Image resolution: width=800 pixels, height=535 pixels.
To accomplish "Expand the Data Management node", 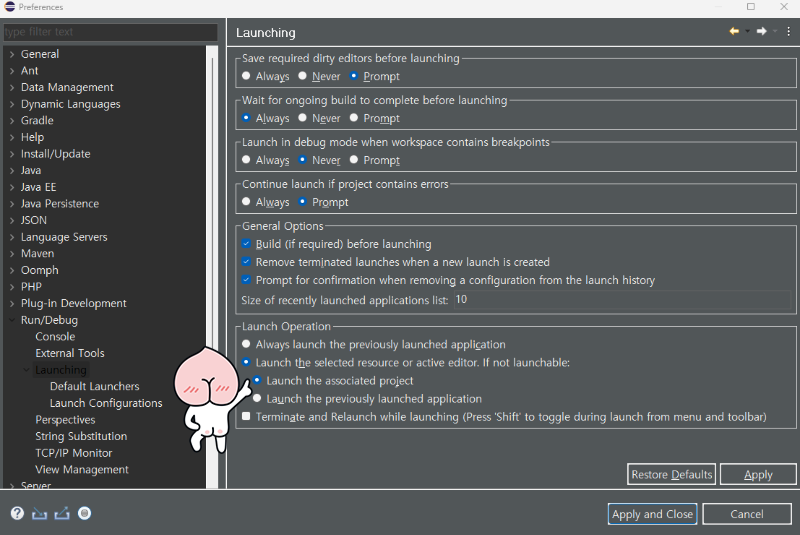I will tap(12, 87).
